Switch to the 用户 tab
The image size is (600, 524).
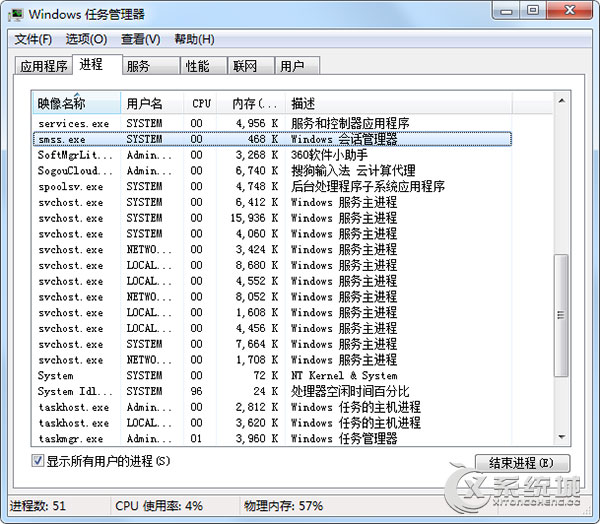click(x=297, y=66)
